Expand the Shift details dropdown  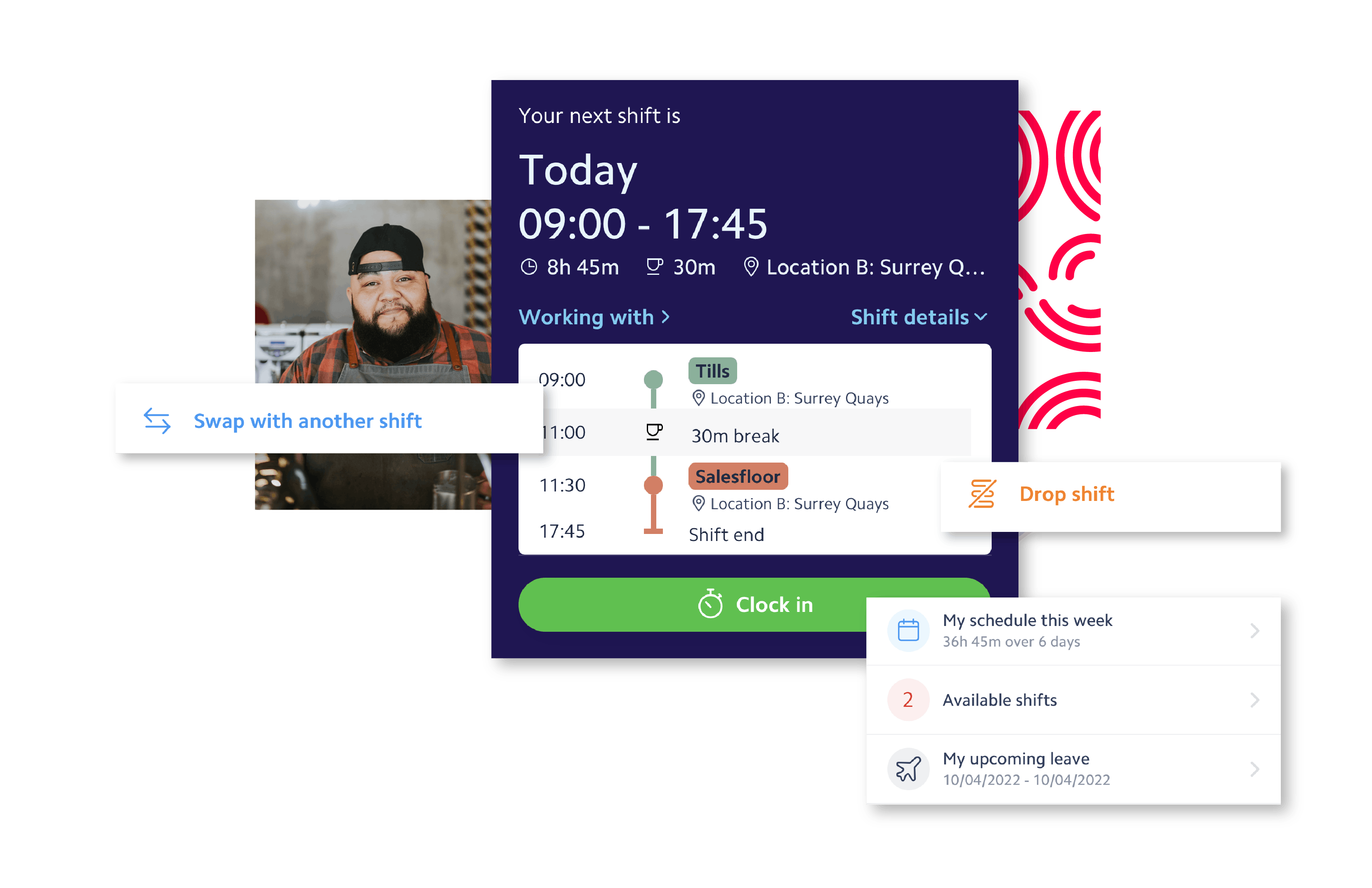point(919,317)
